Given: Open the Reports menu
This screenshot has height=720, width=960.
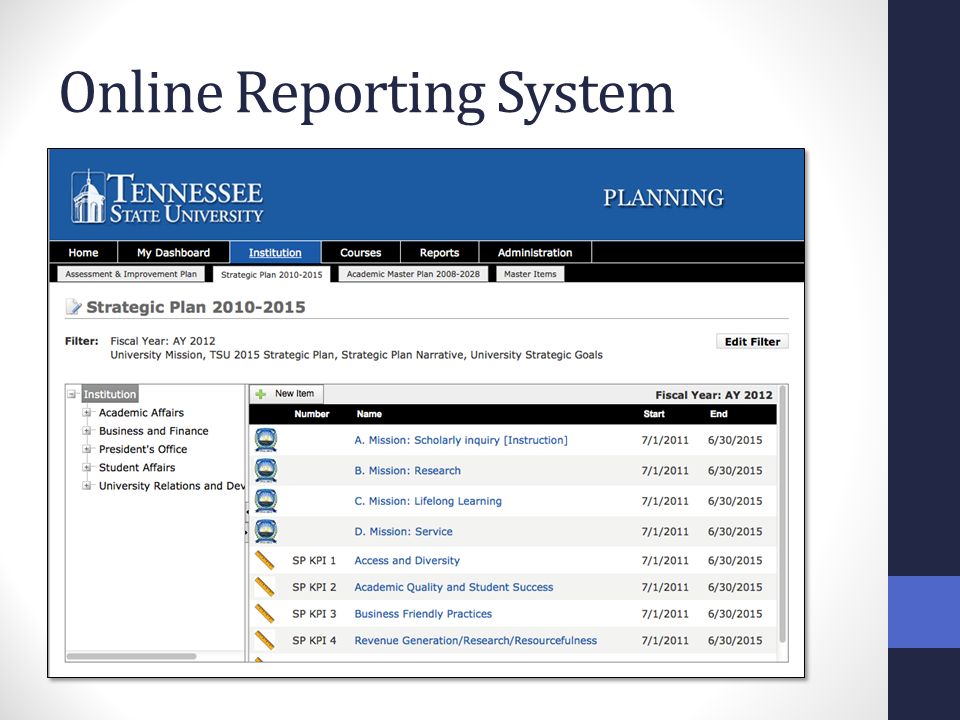Looking at the screenshot, I should click(x=439, y=252).
